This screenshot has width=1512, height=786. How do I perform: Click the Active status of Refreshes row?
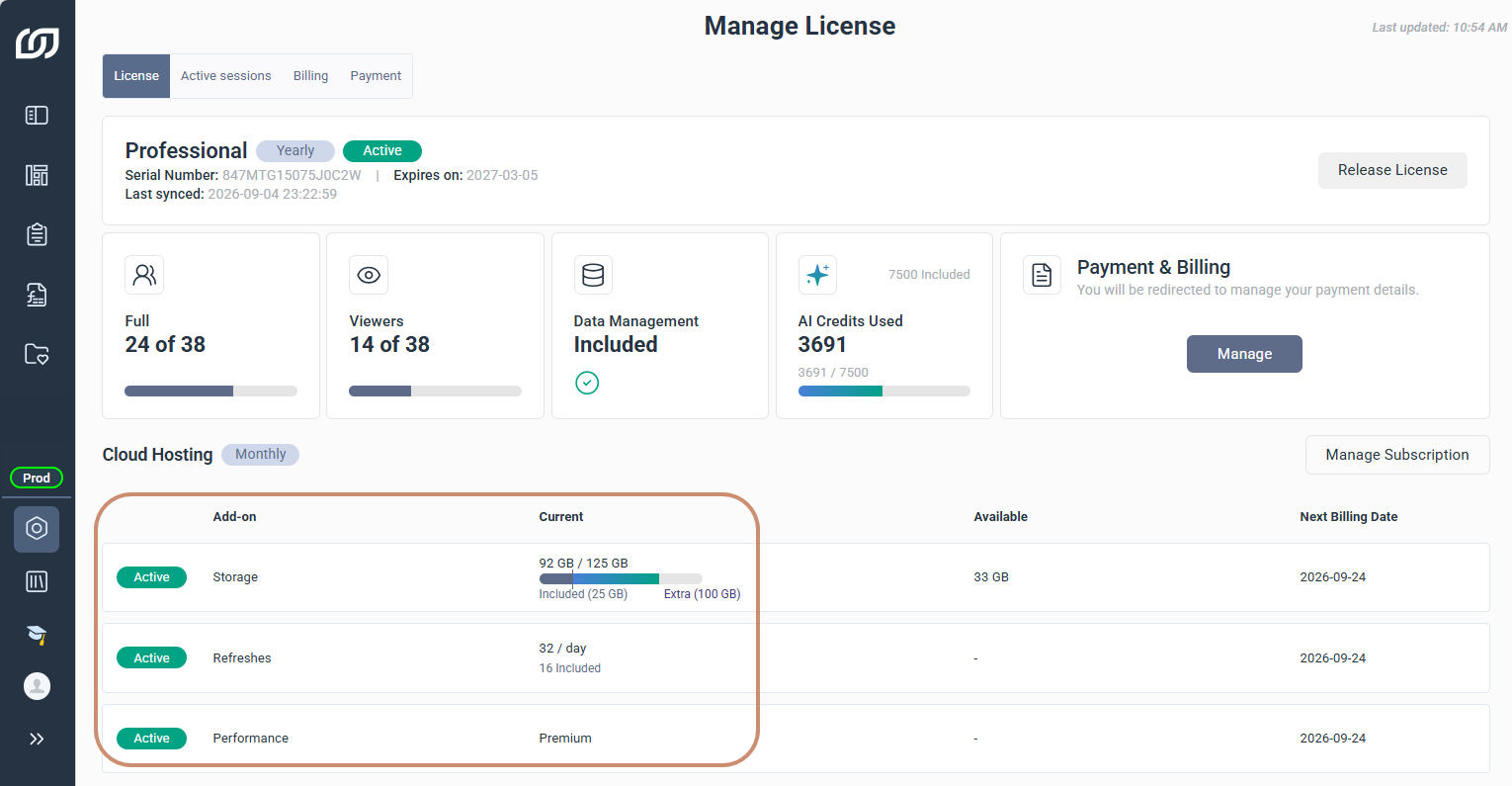tap(151, 658)
